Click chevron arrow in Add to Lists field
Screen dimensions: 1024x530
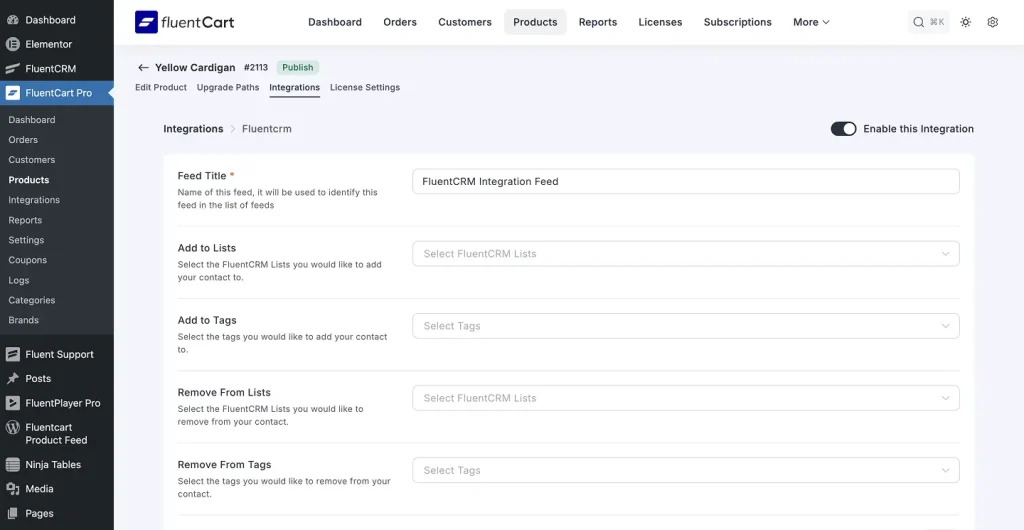coord(945,254)
